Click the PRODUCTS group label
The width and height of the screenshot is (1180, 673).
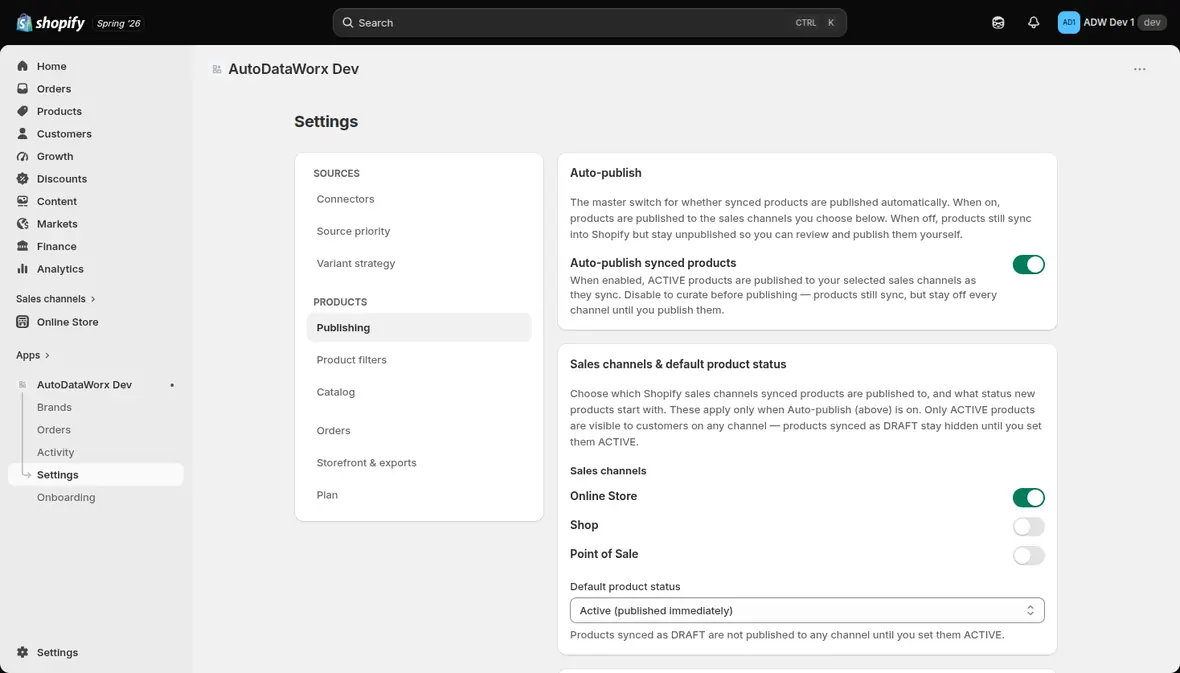(340, 302)
